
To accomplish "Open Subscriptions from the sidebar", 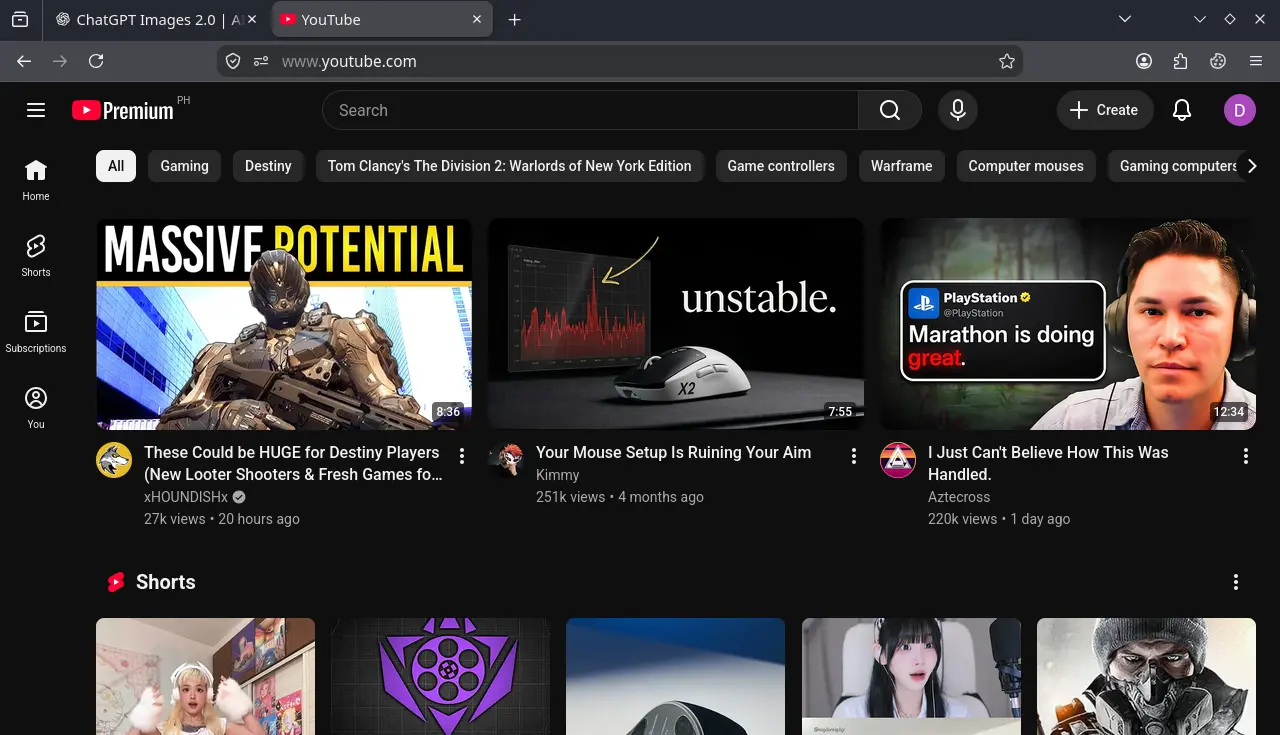I will [x=36, y=332].
